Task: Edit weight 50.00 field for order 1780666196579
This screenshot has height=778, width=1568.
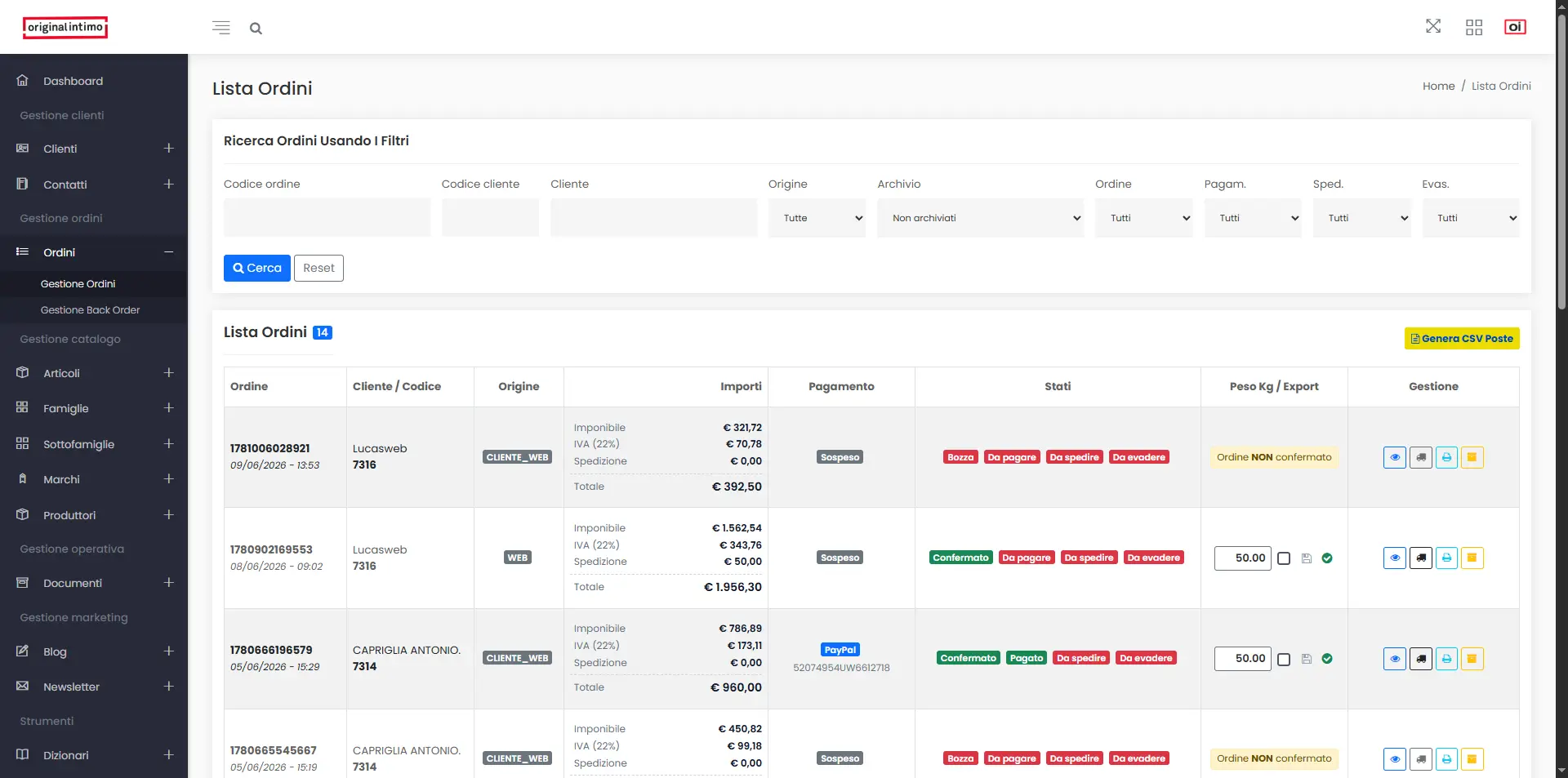Action: point(1242,659)
